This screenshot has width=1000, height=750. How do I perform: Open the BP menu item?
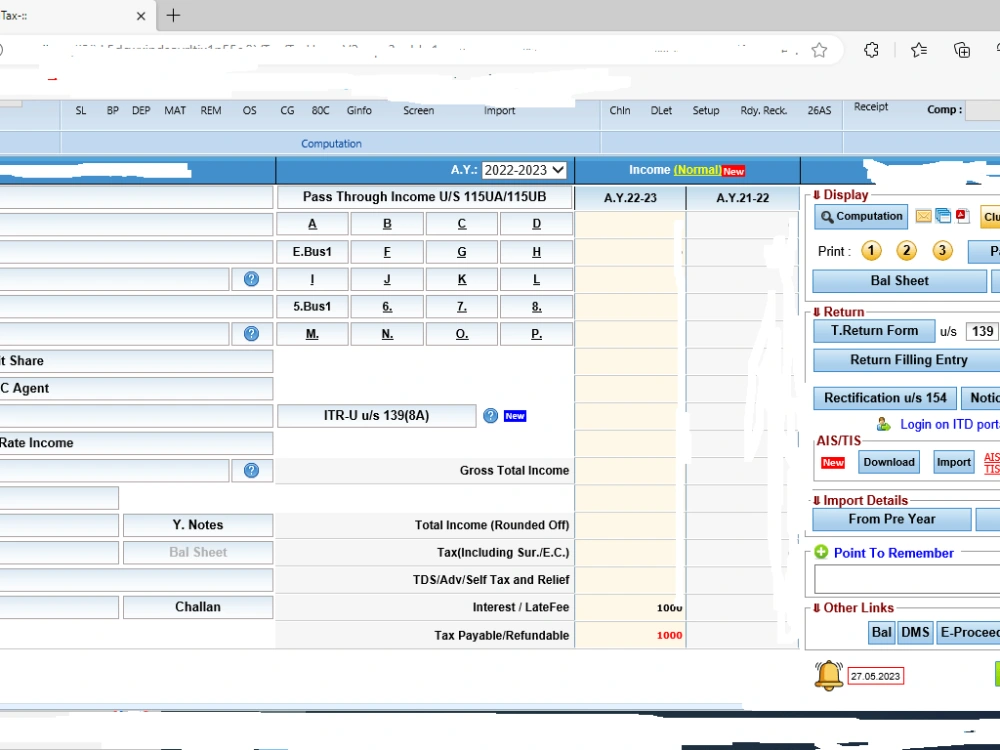(113, 110)
